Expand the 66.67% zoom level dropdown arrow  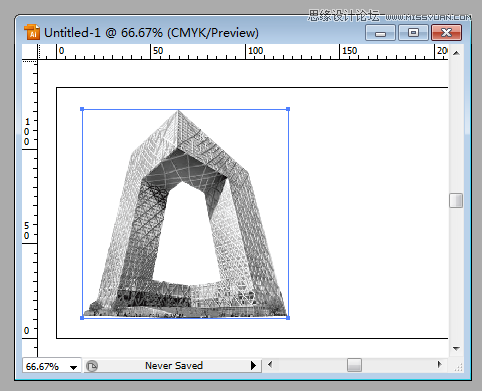(x=73, y=367)
